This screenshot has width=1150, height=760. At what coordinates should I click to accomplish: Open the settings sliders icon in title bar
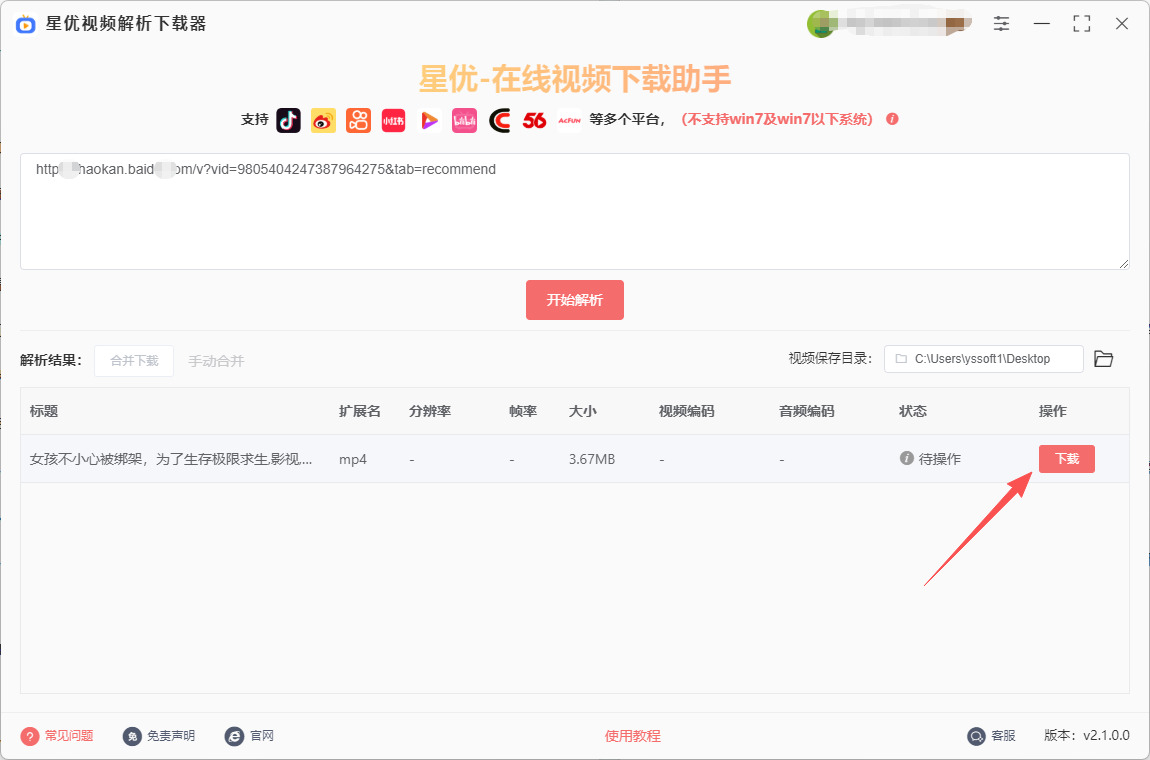[x=1001, y=23]
